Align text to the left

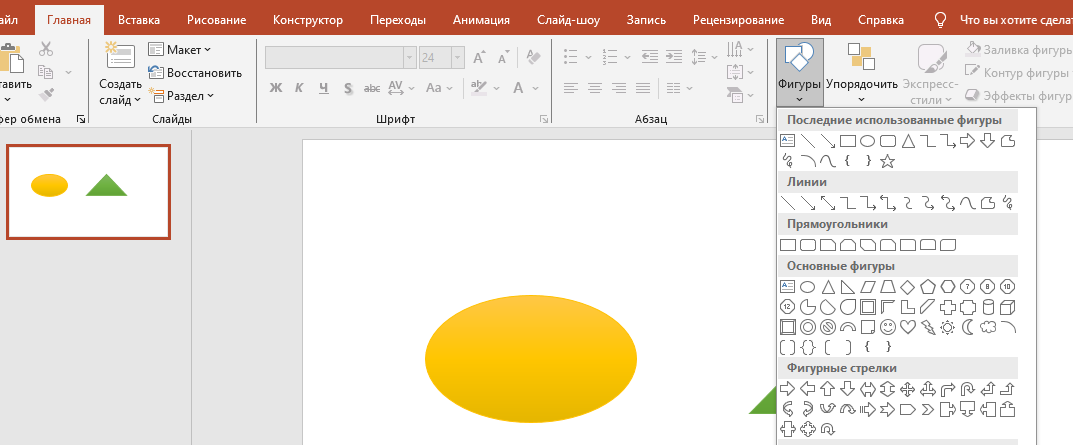pyautogui.click(x=571, y=88)
